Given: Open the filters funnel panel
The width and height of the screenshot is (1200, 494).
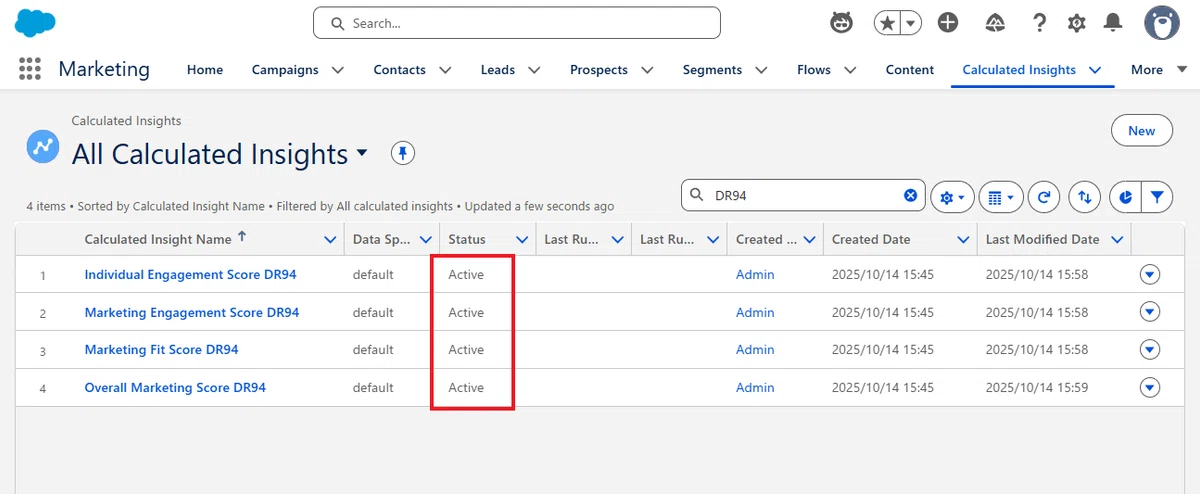Looking at the screenshot, I should [x=1157, y=198].
